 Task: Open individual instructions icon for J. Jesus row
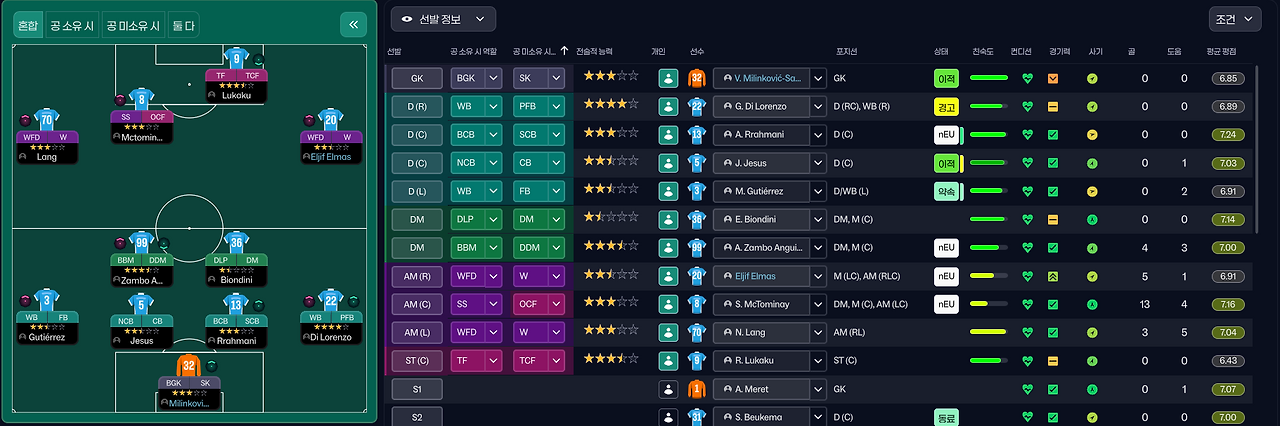[x=668, y=163]
